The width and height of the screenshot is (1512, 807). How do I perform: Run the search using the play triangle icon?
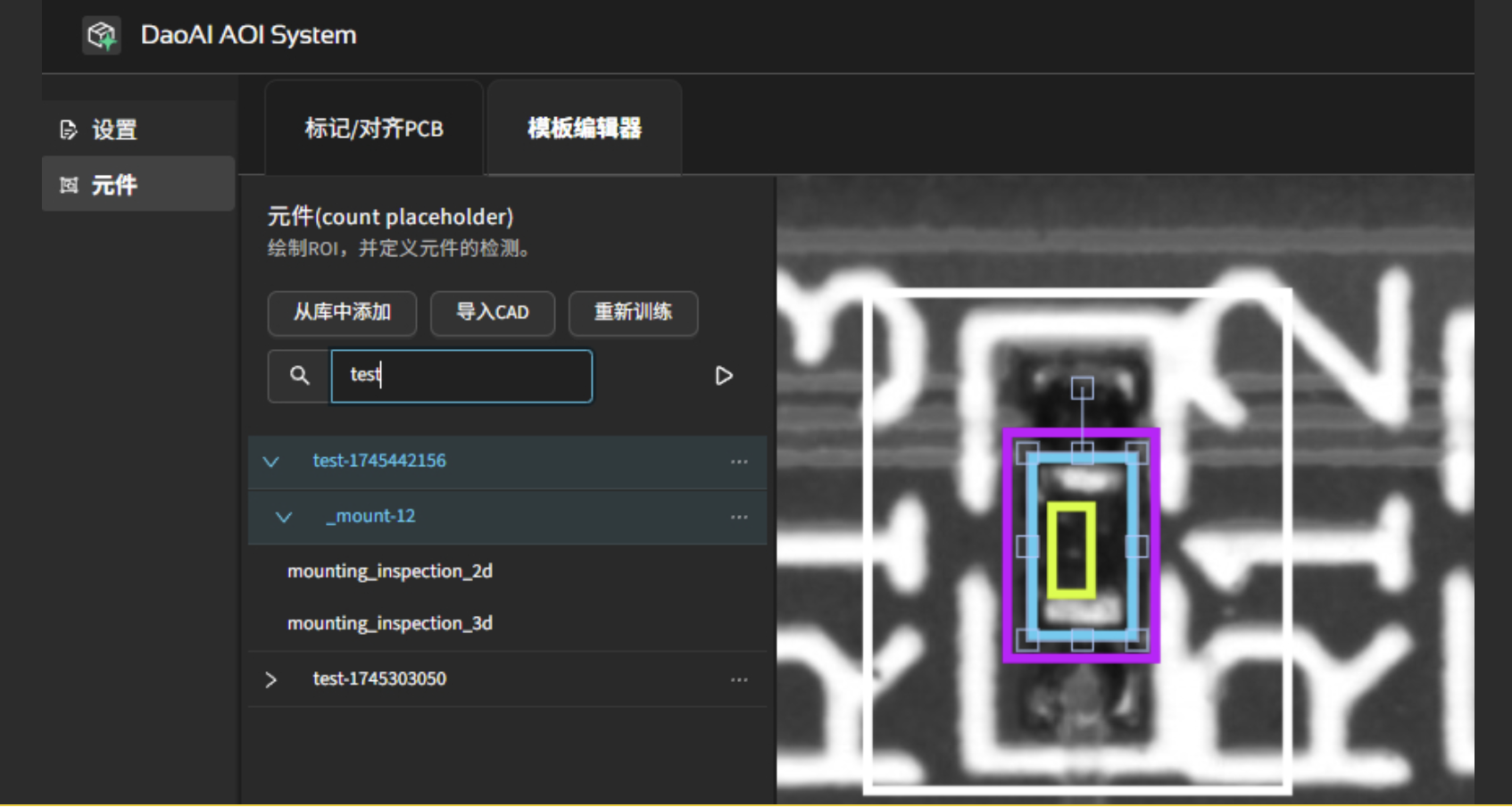(x=724, y=376)
